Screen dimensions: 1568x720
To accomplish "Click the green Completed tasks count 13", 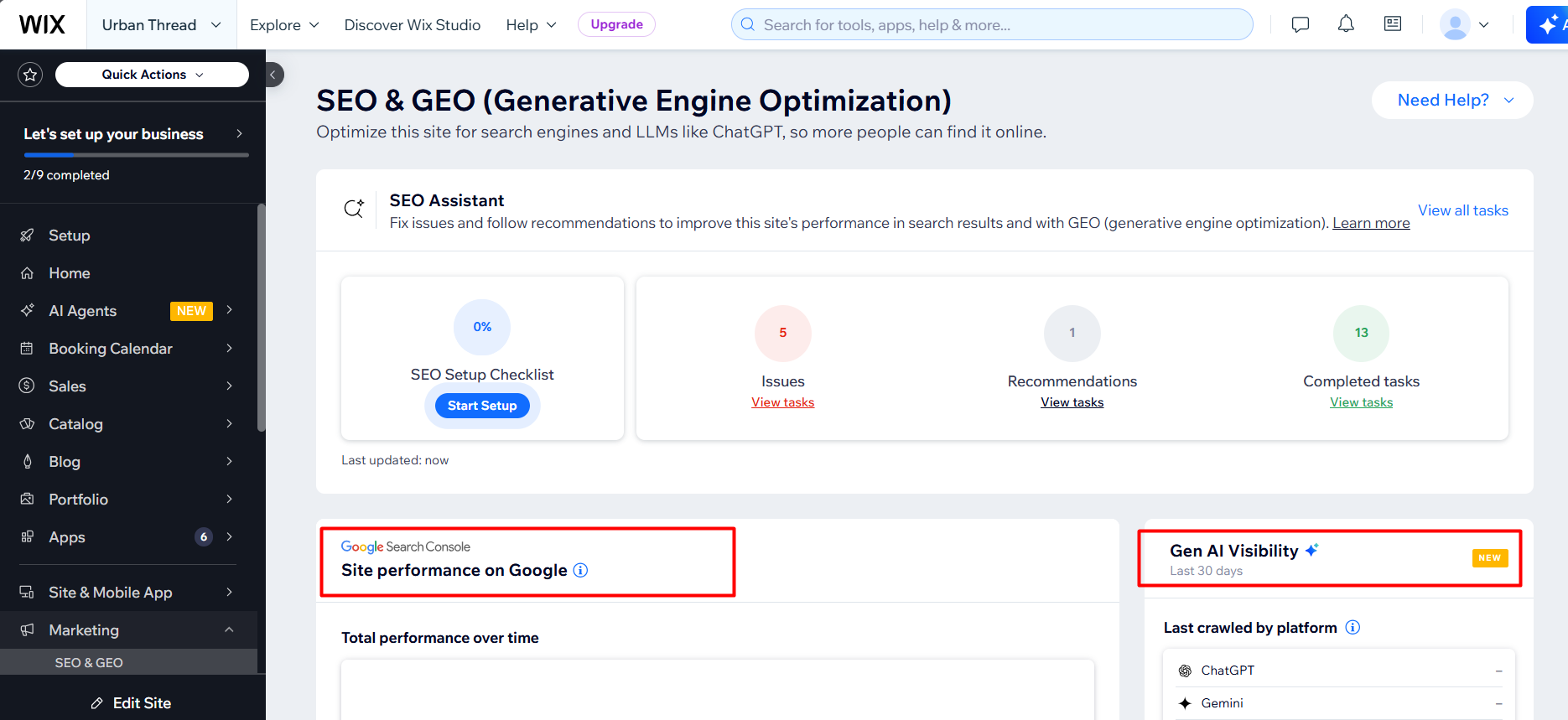I will (1362, 333).
